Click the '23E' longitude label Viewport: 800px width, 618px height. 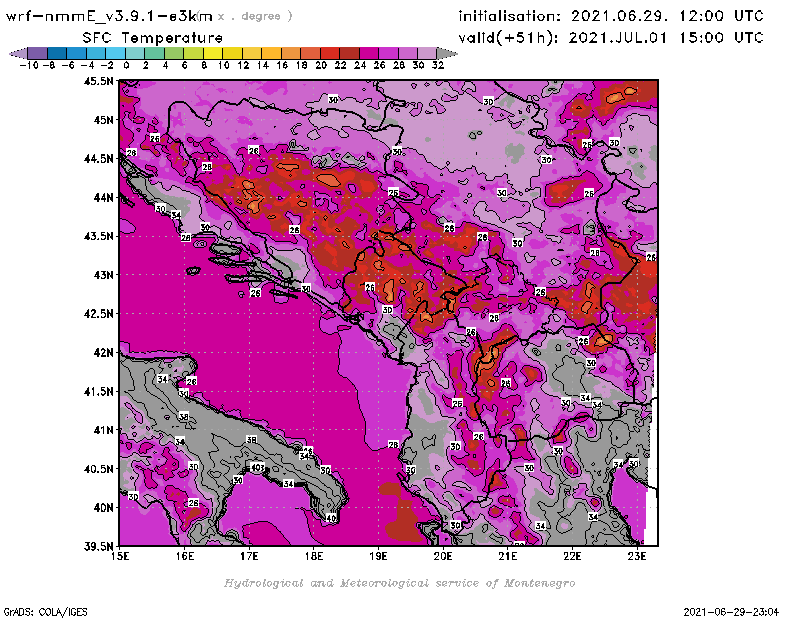pos(637,556)
